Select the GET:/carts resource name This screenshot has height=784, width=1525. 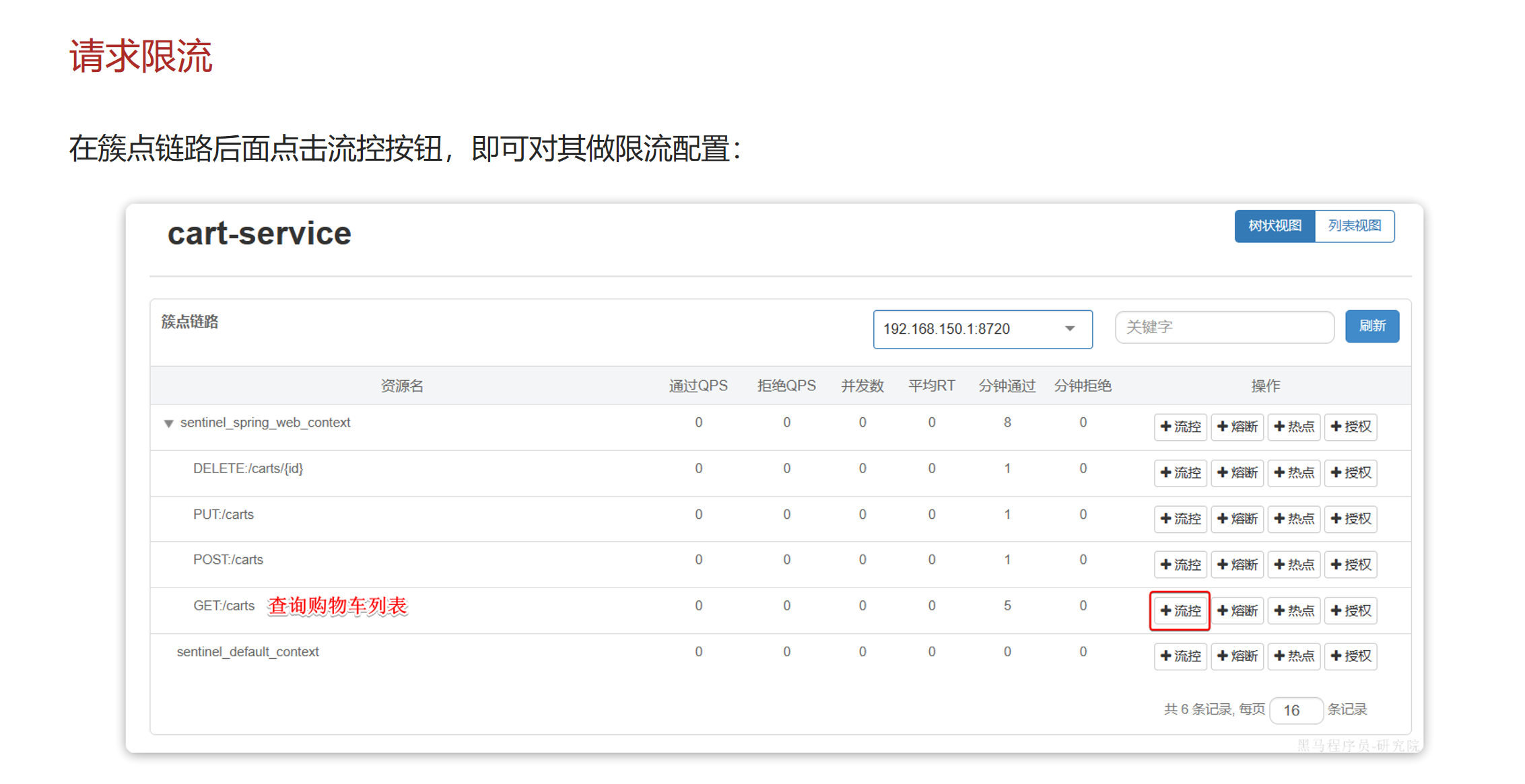click(x=224, y=606)
